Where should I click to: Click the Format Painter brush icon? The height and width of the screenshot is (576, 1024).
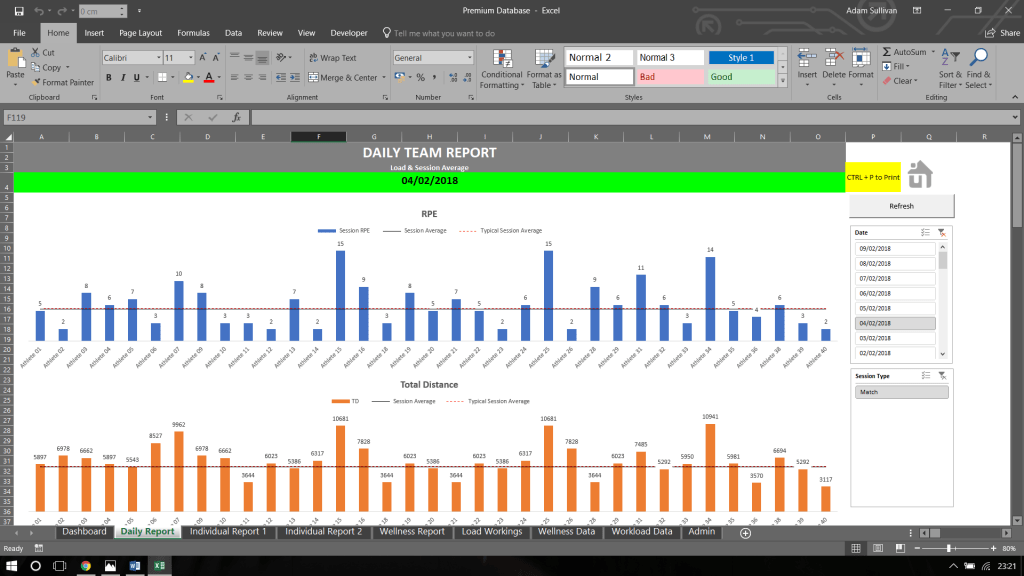click(x=37, y=82)
